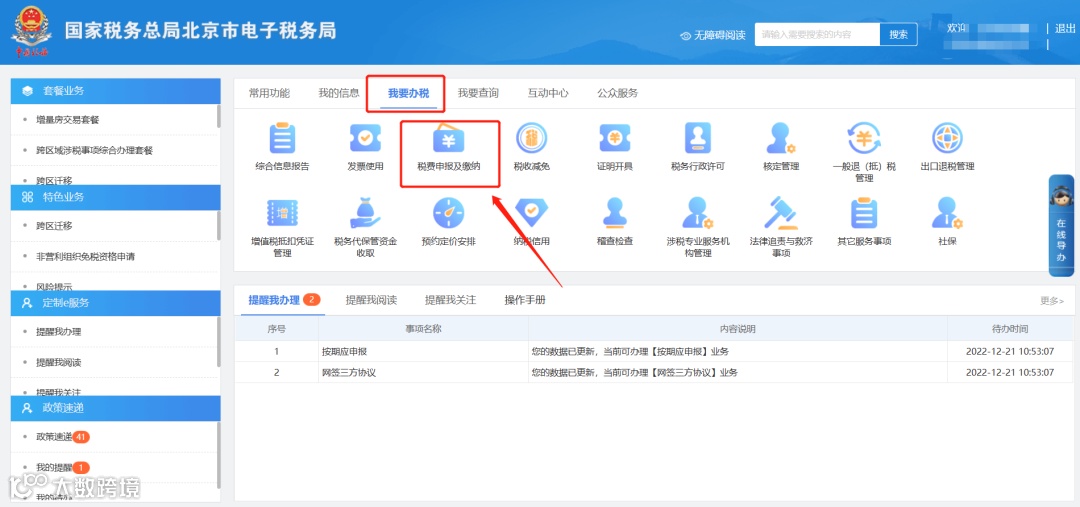Open 税务行政许可 icon

(698, 138)
